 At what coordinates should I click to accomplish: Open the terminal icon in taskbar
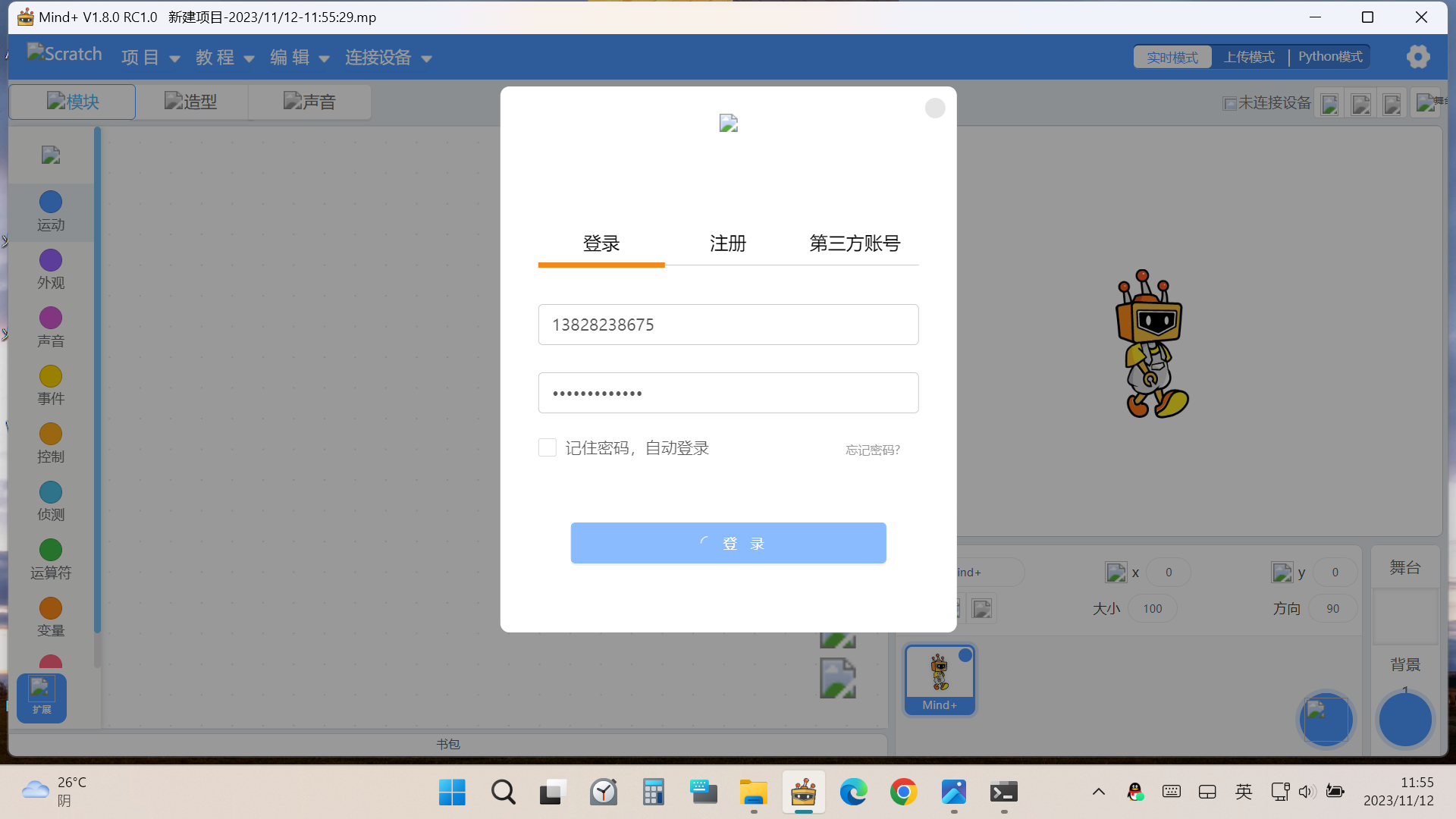(1003, 792)
